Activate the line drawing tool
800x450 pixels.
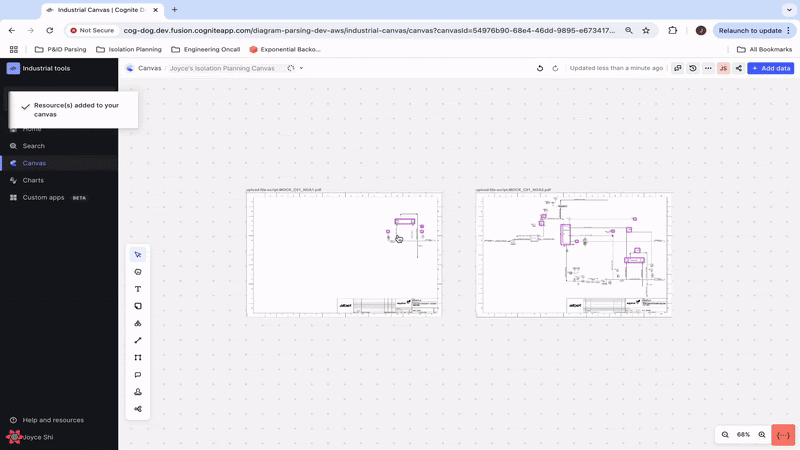138,340
